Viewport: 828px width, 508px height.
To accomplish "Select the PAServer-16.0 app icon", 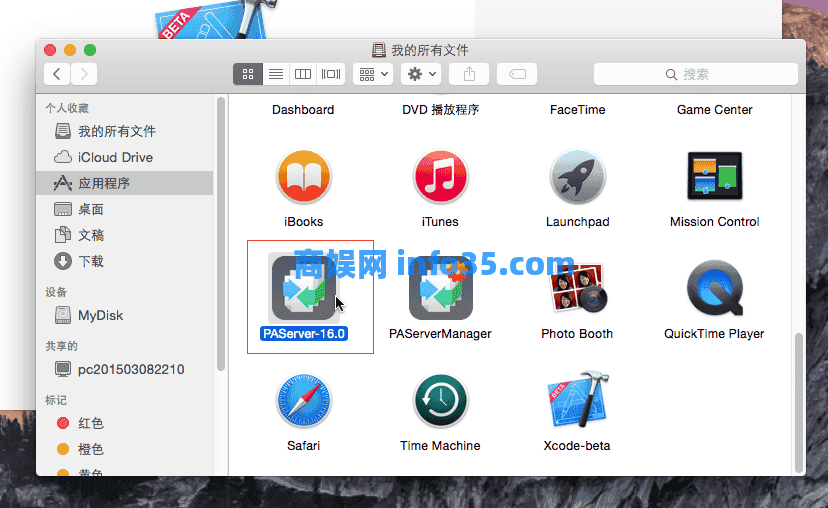I will click(x=303, y=289).
